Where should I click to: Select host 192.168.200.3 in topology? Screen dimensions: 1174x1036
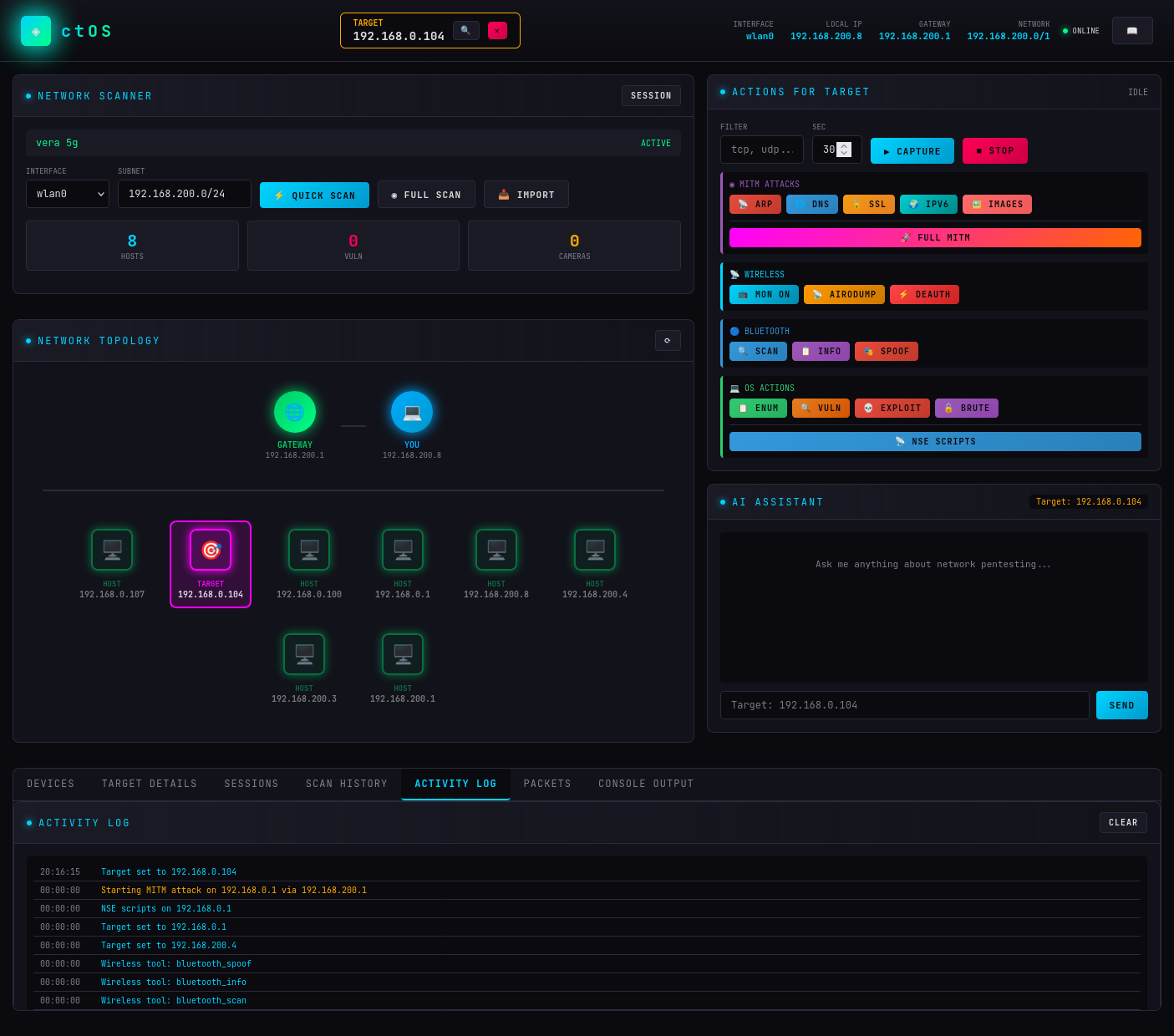[304, 668]
